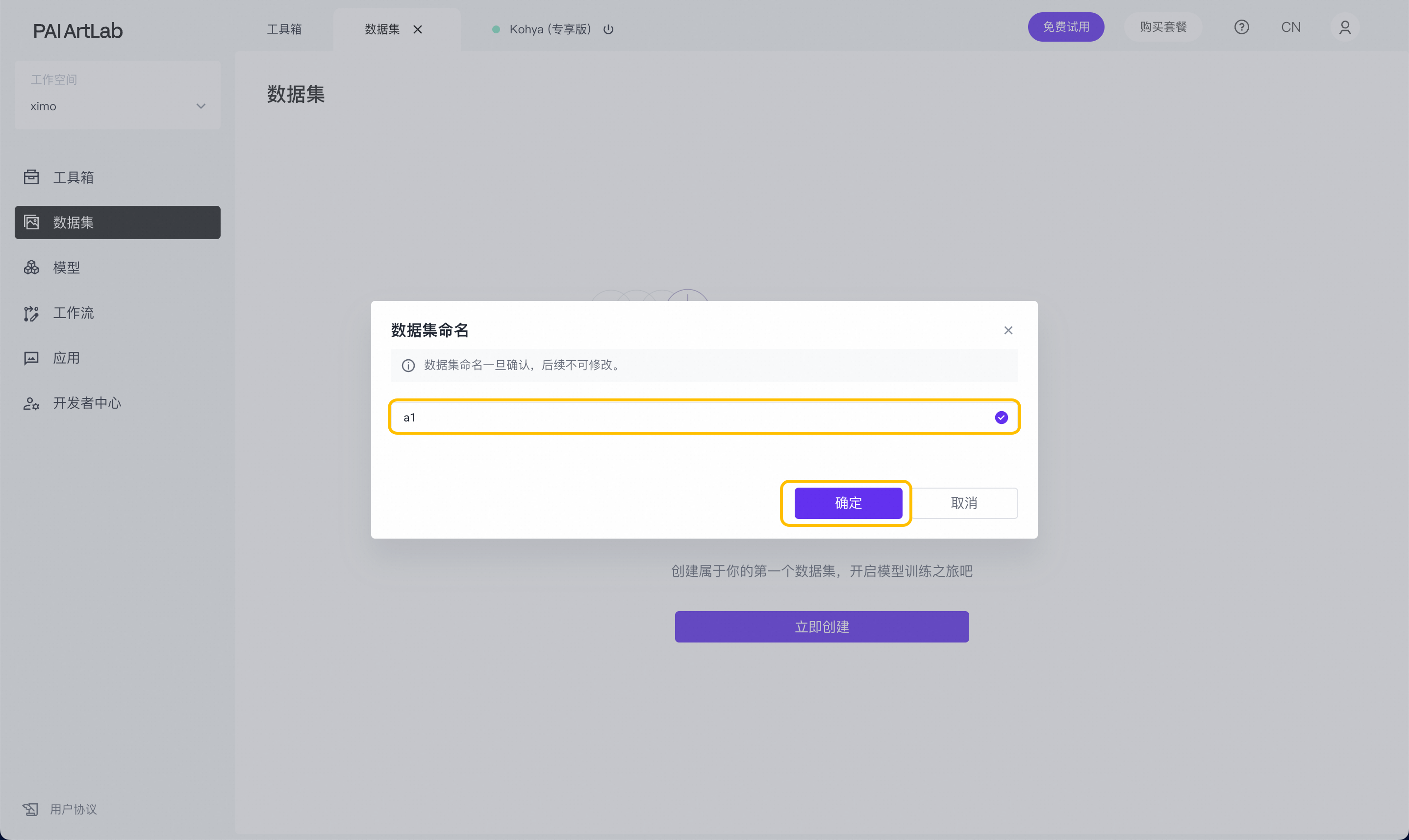Click the toolbox icon in the sidebar
The image size is (1409, 840).
click(31, 177)
